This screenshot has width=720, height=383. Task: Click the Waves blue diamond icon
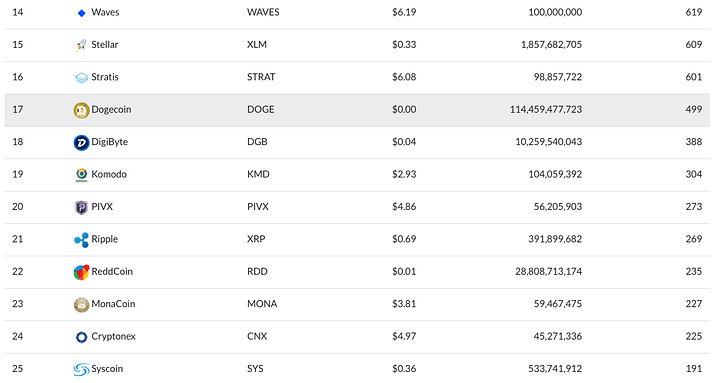coord(81,13)
